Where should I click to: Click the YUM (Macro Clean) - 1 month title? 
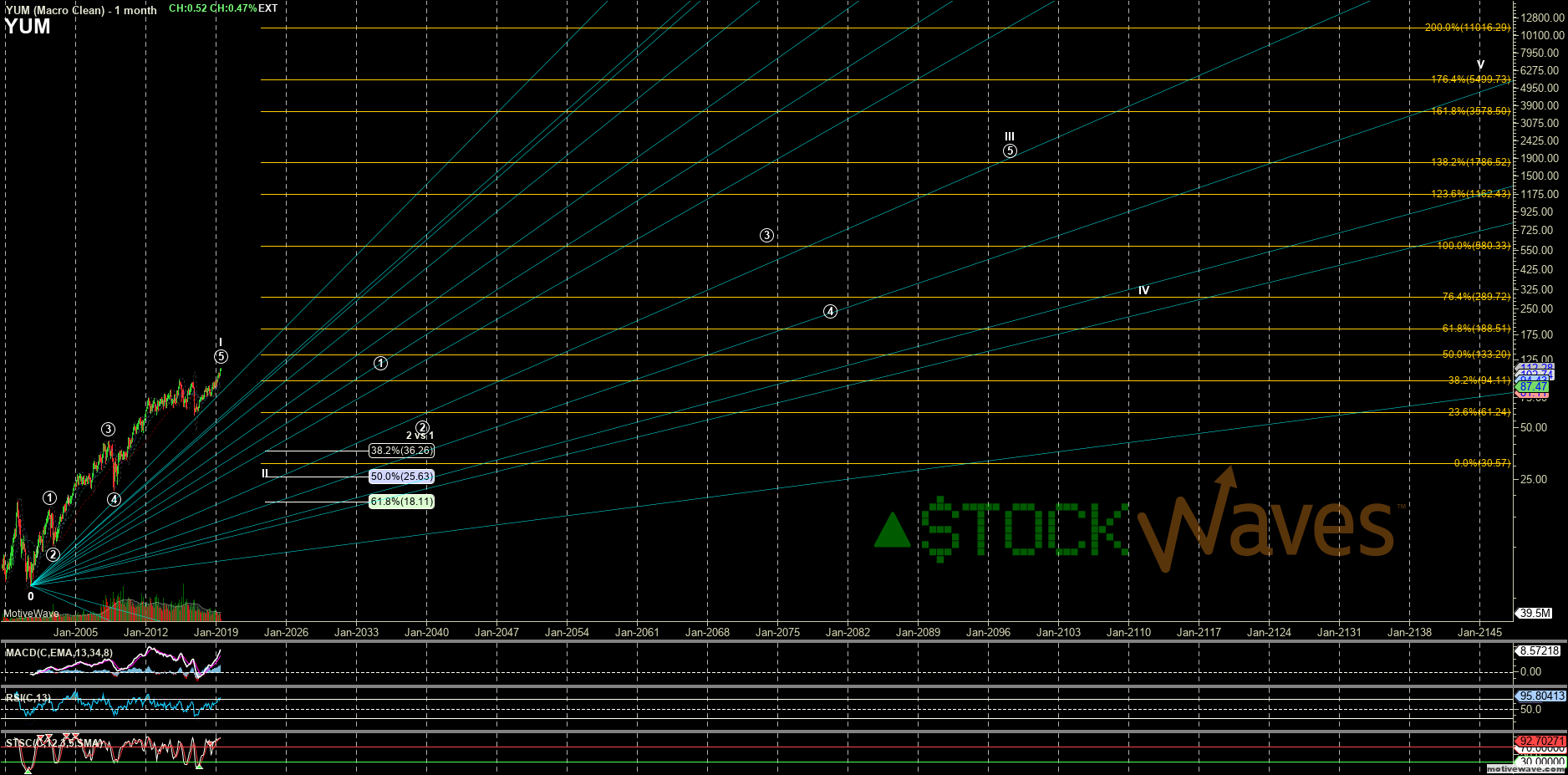tap(81, 10)
